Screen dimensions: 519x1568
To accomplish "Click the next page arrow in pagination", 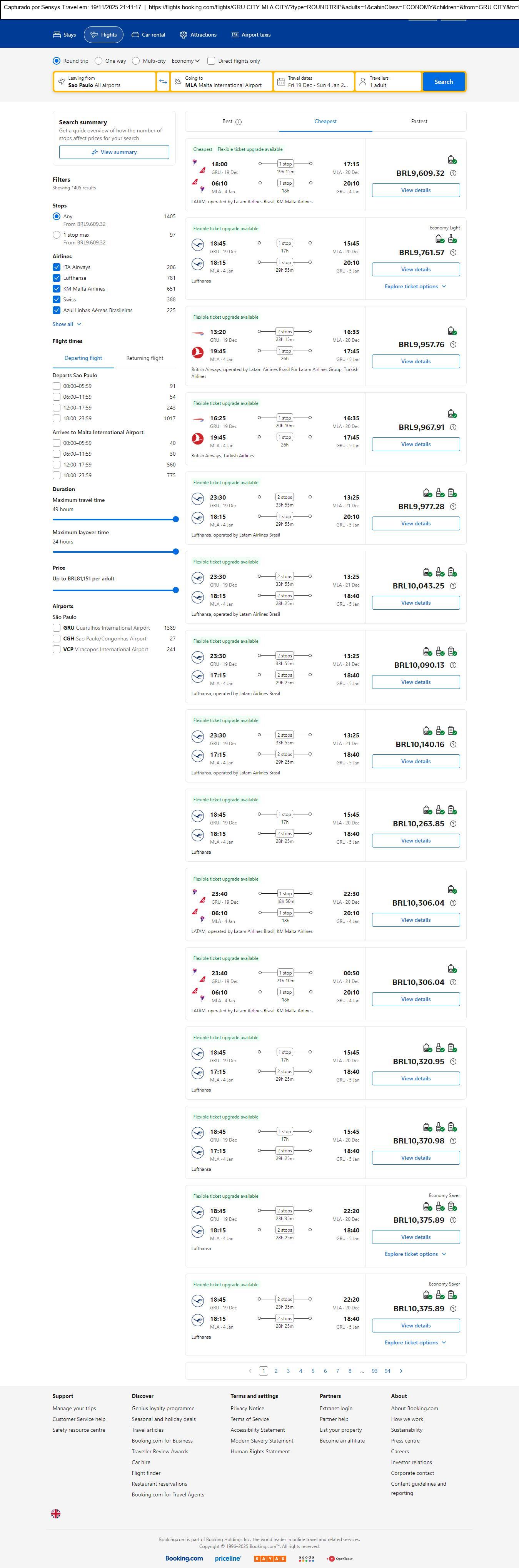I will tap(401, 1371).
